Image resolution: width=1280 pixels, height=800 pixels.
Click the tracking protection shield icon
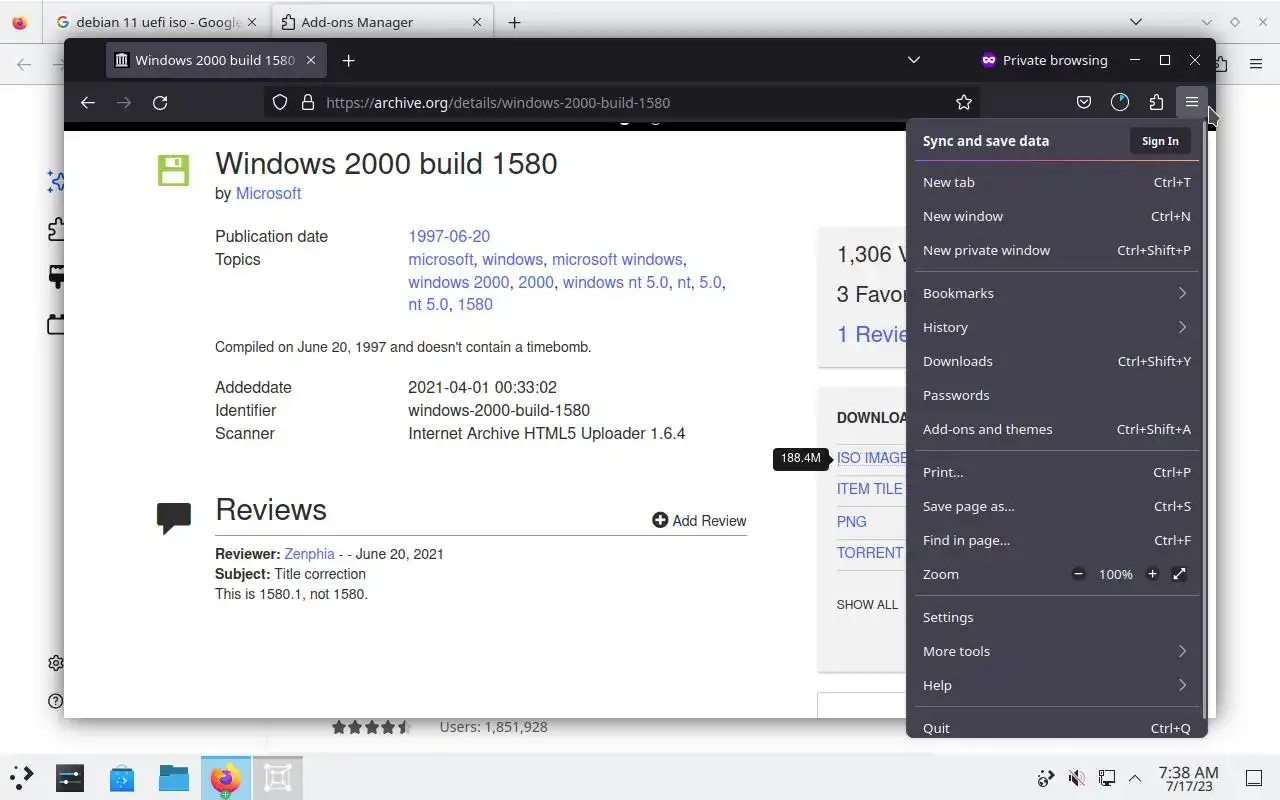coord(280,102)
